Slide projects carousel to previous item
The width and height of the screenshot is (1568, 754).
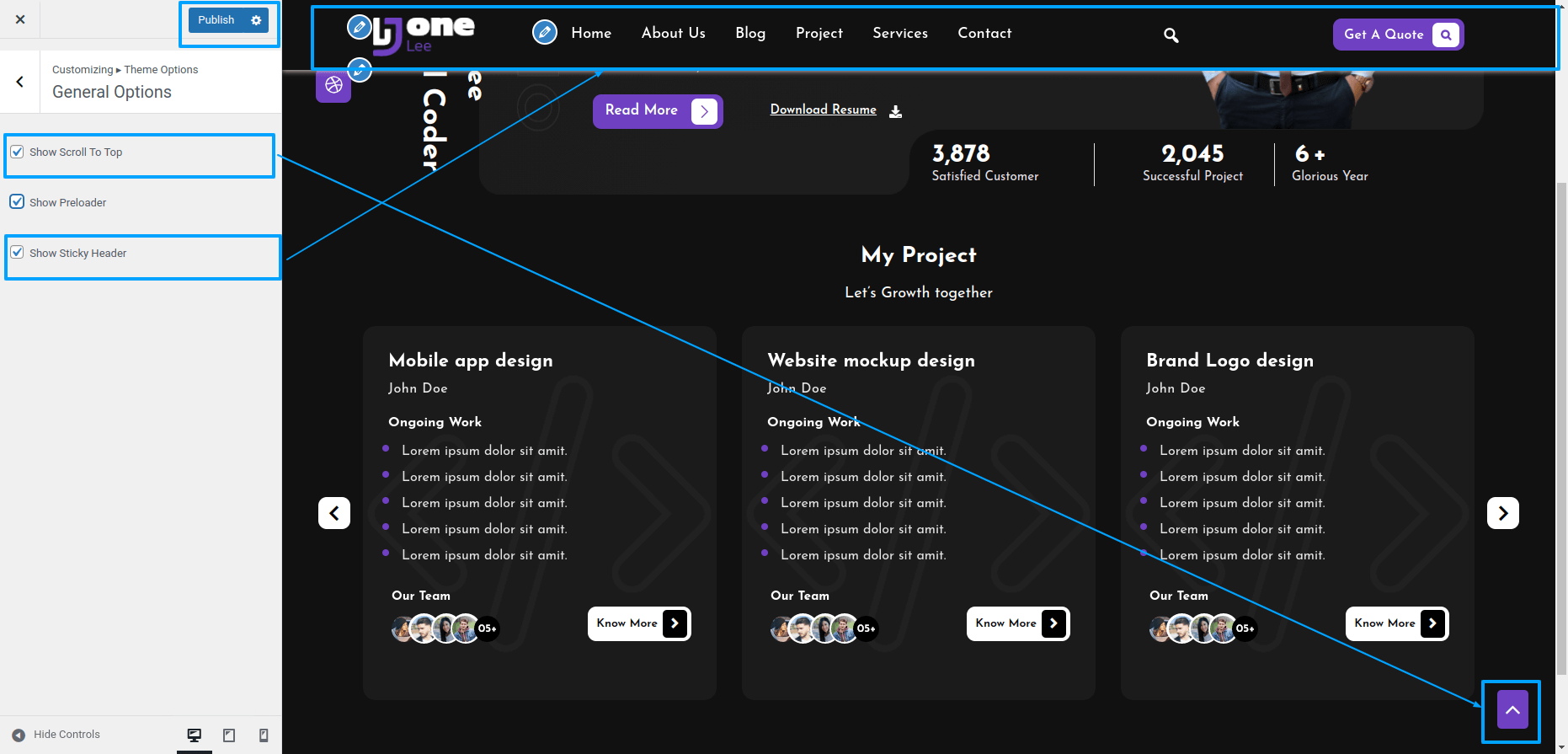[x=334, y=513]
